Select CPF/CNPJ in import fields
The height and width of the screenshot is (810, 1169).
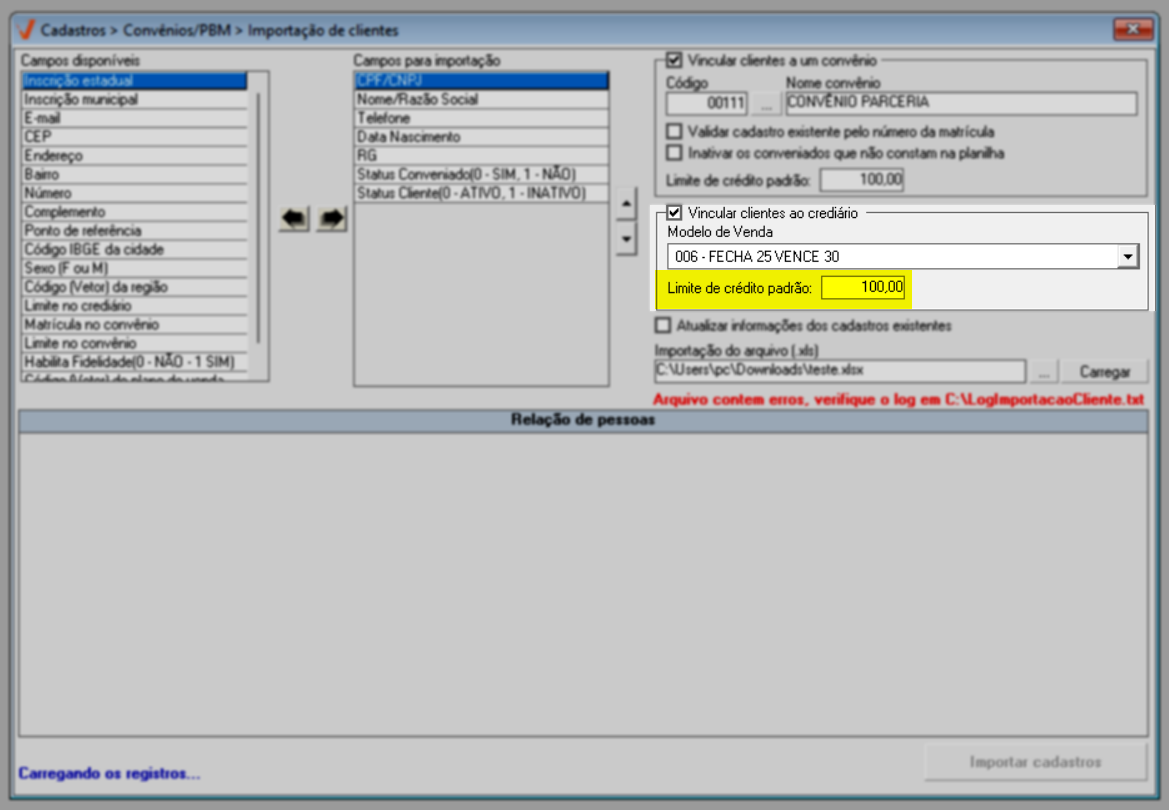coord(482,81)
